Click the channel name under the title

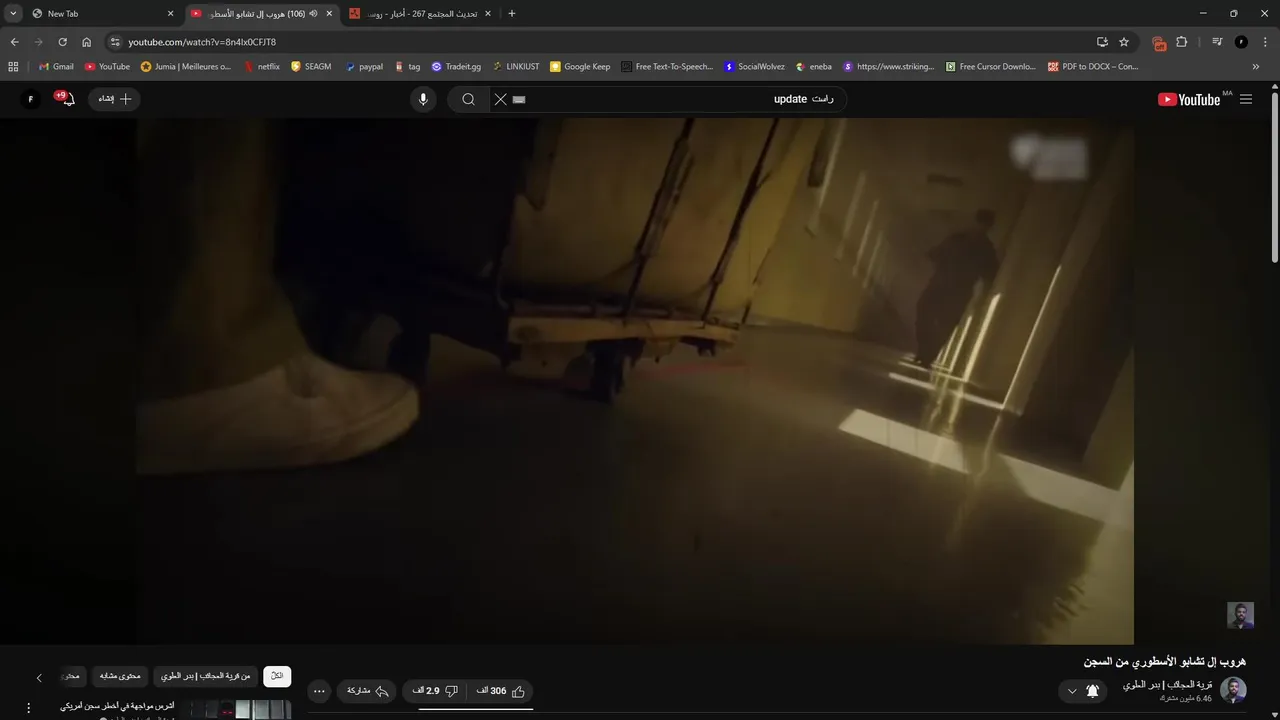[1167, 685]
